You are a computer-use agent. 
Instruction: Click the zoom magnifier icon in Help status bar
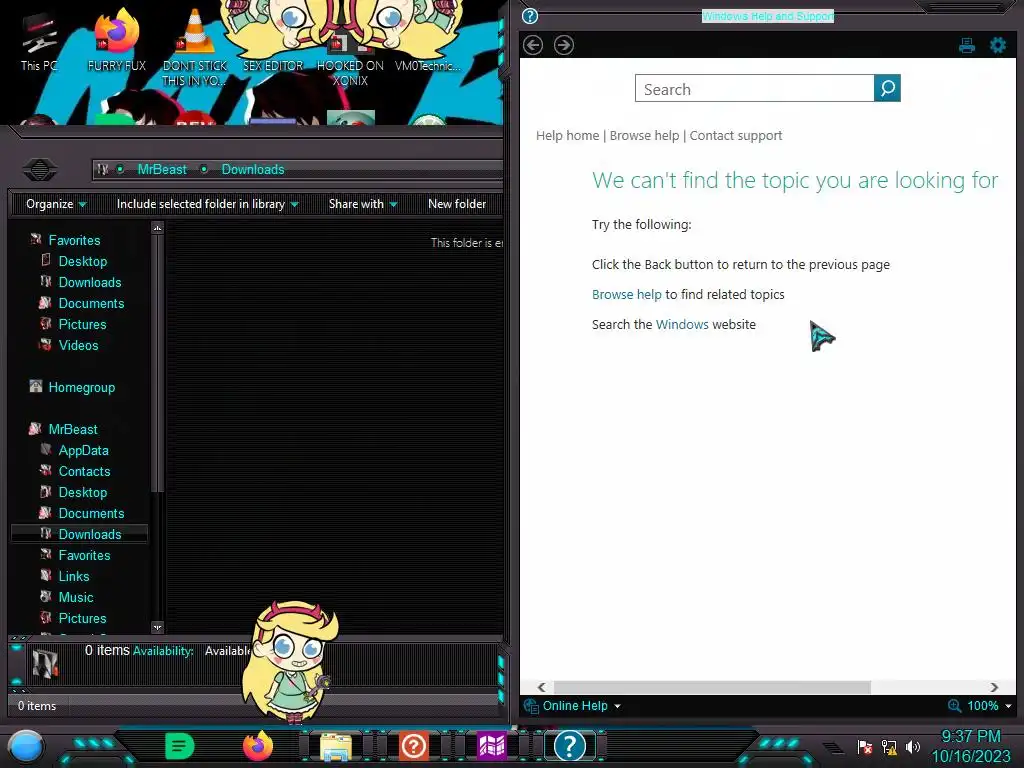[x=954, y=706]
